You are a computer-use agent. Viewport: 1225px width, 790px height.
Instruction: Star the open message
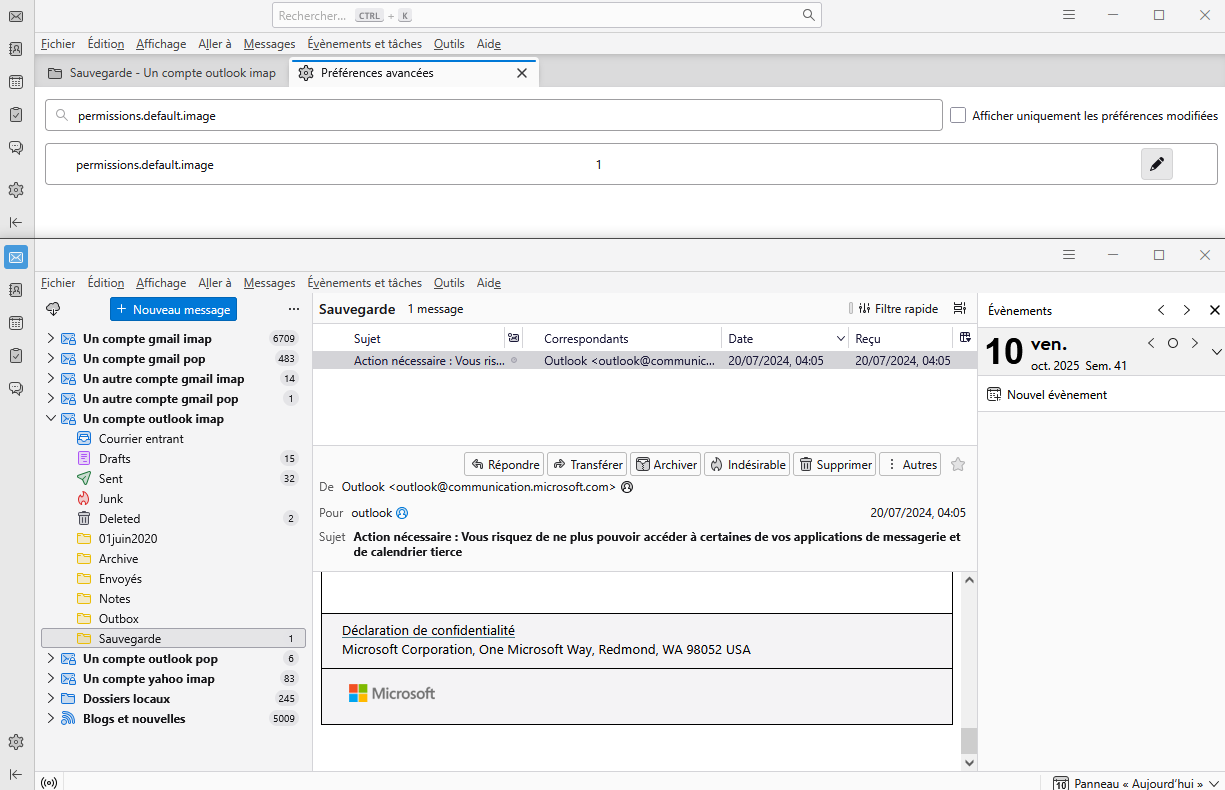coord(958,464)
